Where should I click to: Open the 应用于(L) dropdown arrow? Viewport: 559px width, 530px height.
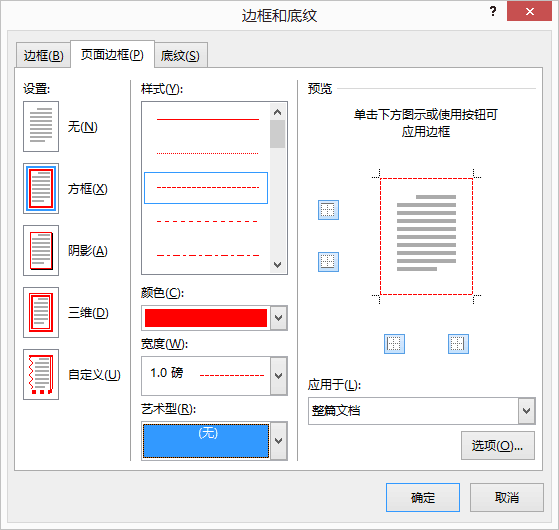(x=527, y=411)
